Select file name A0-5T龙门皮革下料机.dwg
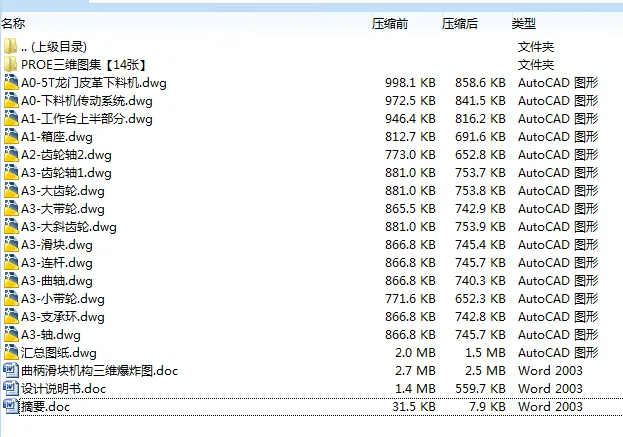This screenshot has width=623, height=437. [x=94, y=83]
